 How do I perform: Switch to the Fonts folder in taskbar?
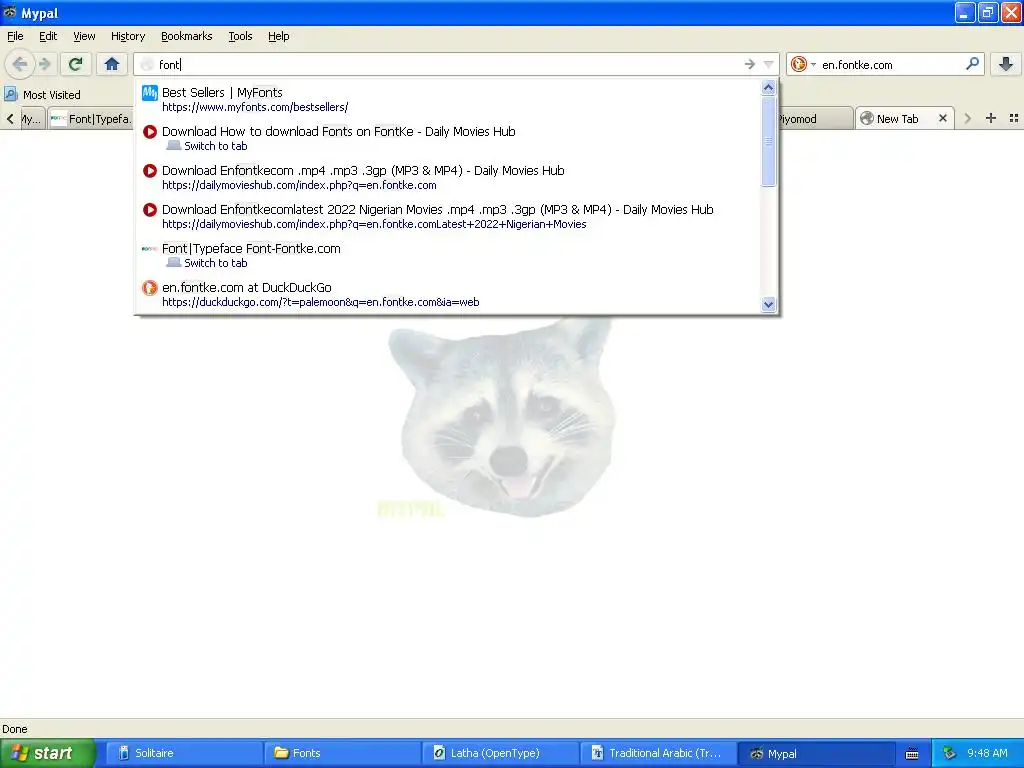[x=342, y=753]
